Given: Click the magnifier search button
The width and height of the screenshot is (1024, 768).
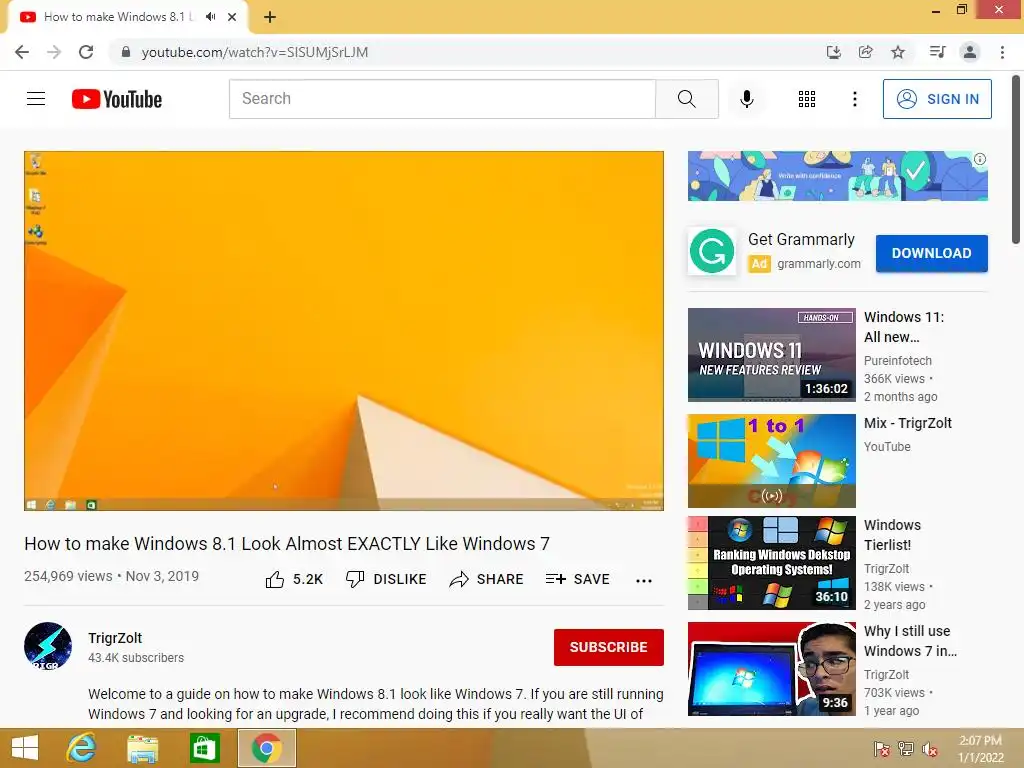Looking at the screenshot, I should (686, 99).
